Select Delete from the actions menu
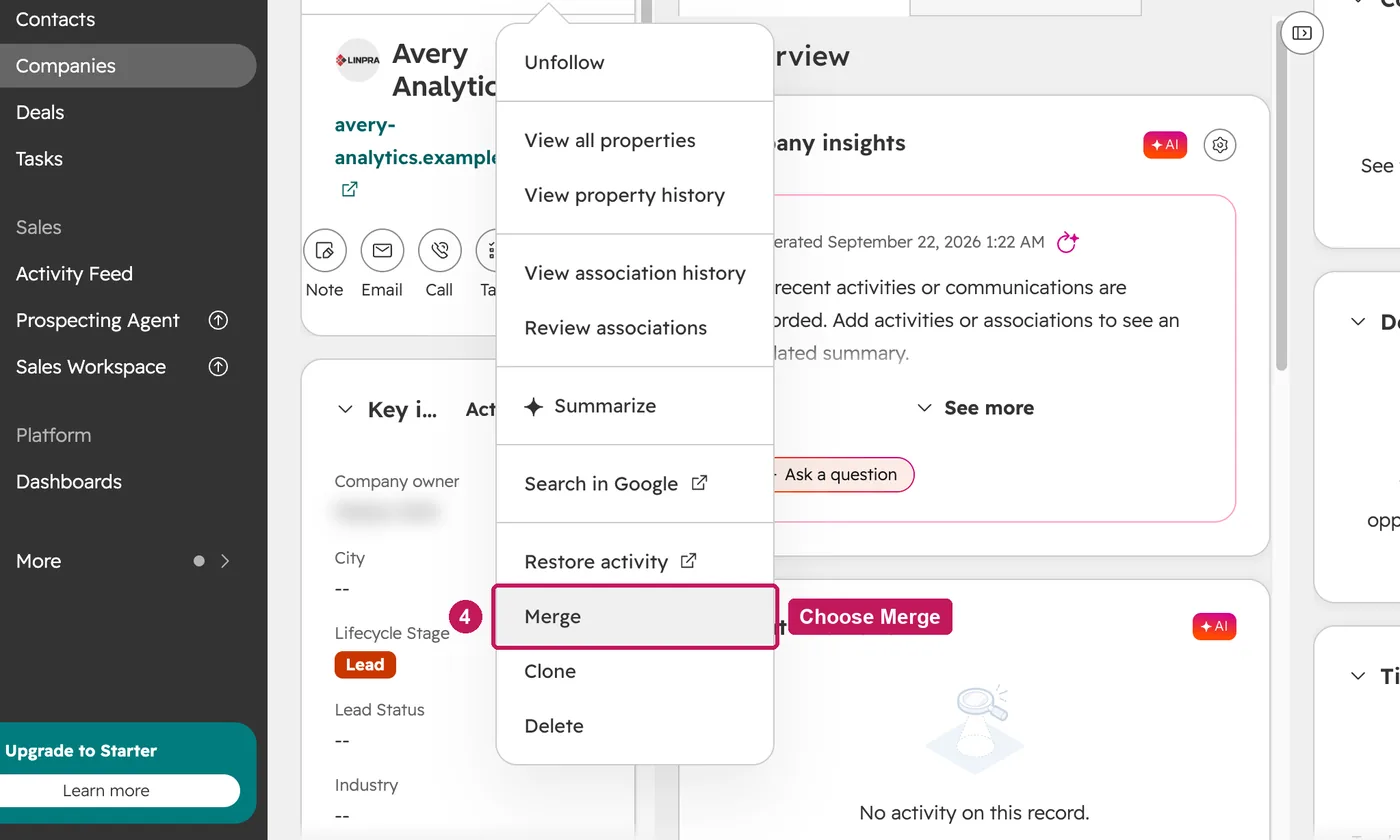1400x840 pixels. (635, 726)
